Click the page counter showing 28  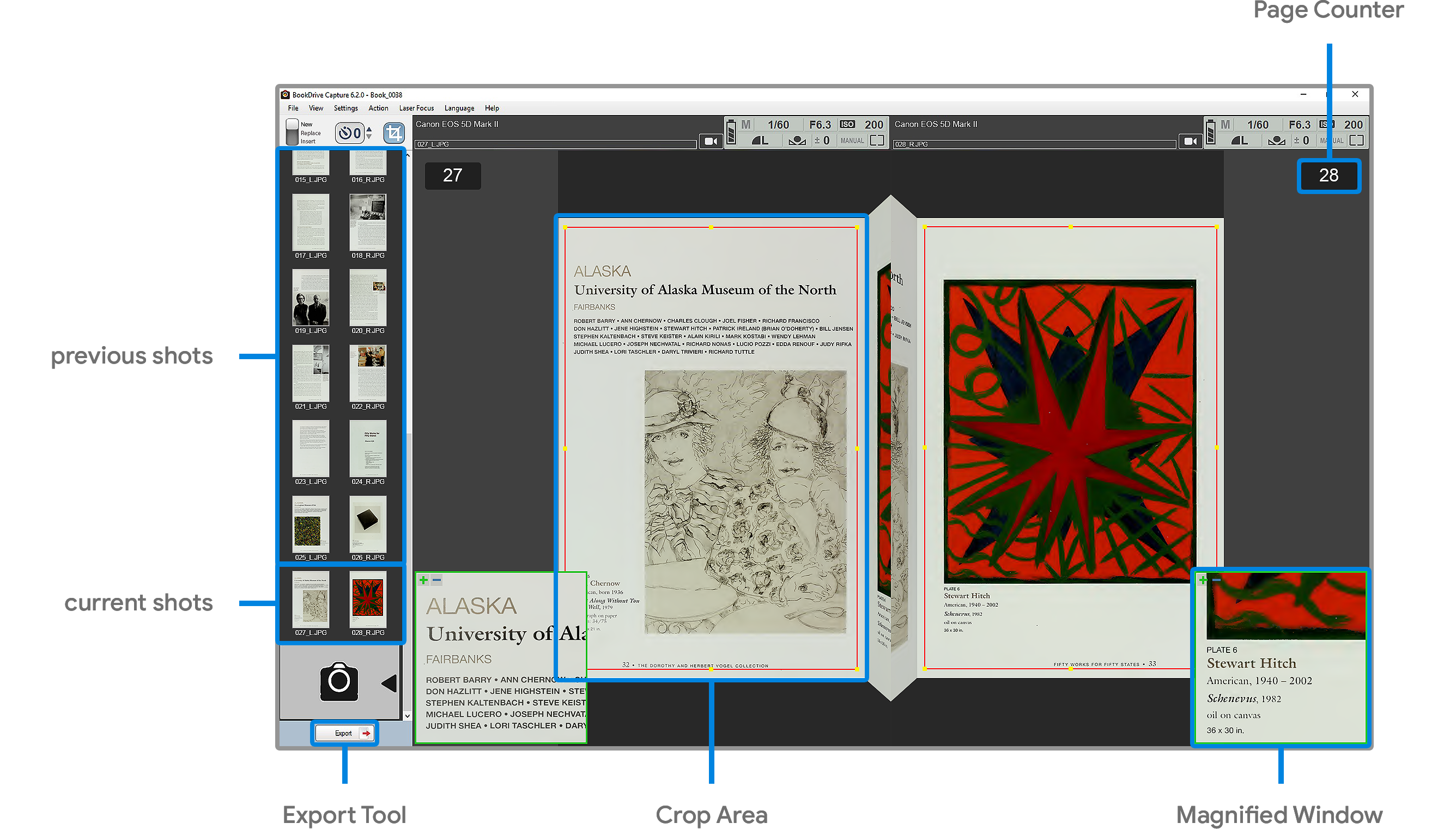click(x=1328, y=176)
